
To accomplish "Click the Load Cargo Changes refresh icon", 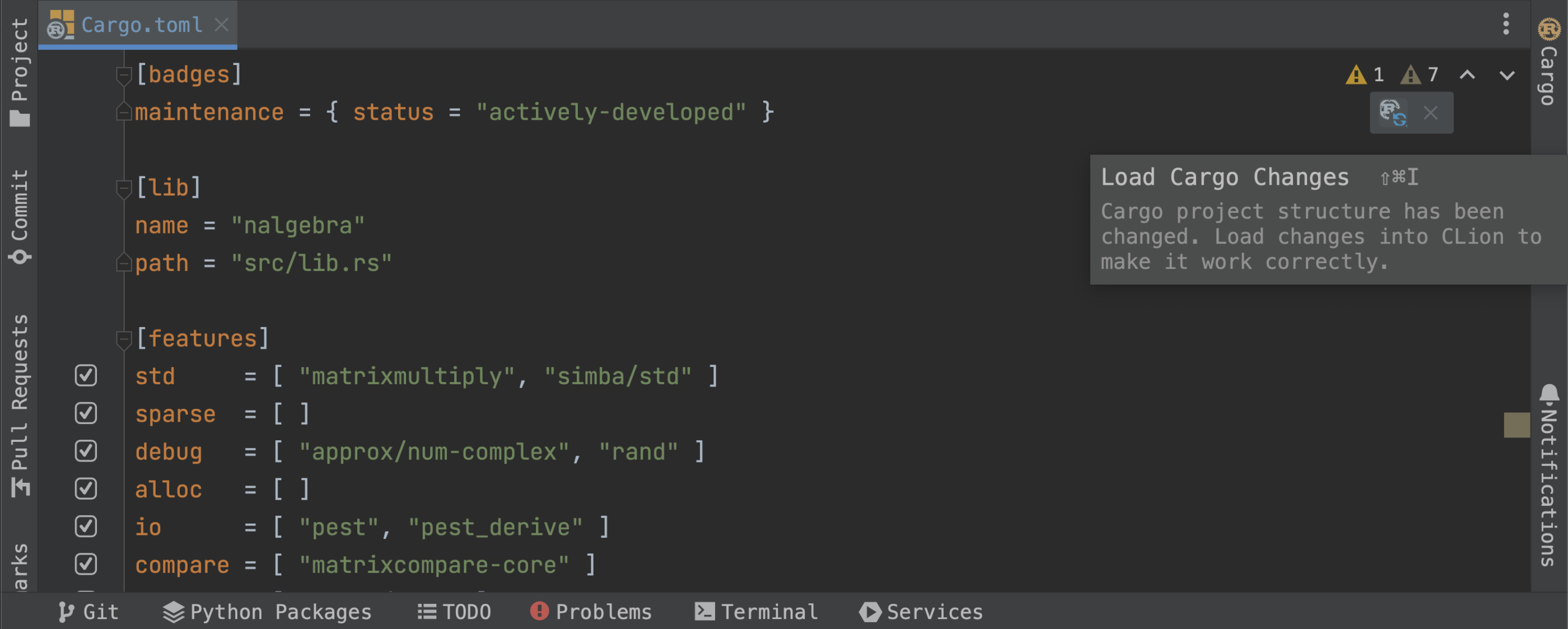I will pos(1392,113).
